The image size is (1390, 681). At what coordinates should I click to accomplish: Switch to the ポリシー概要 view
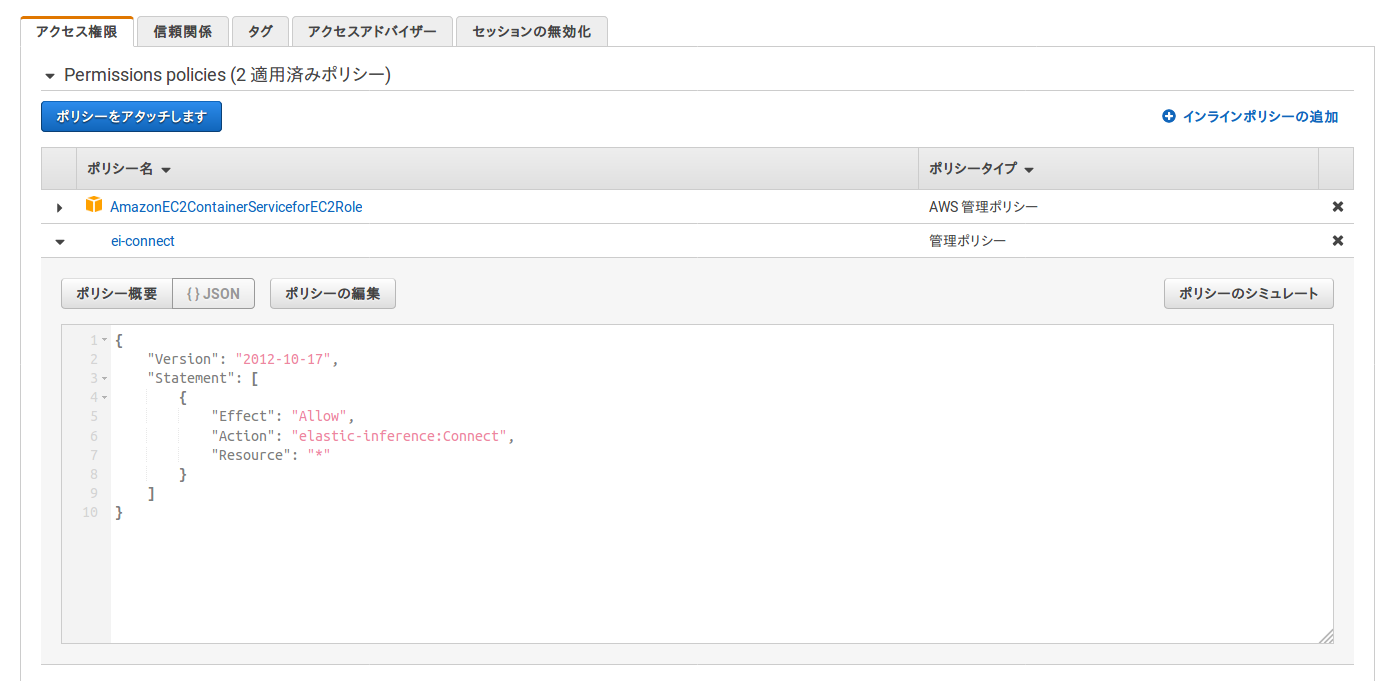(x=117, y=293)
